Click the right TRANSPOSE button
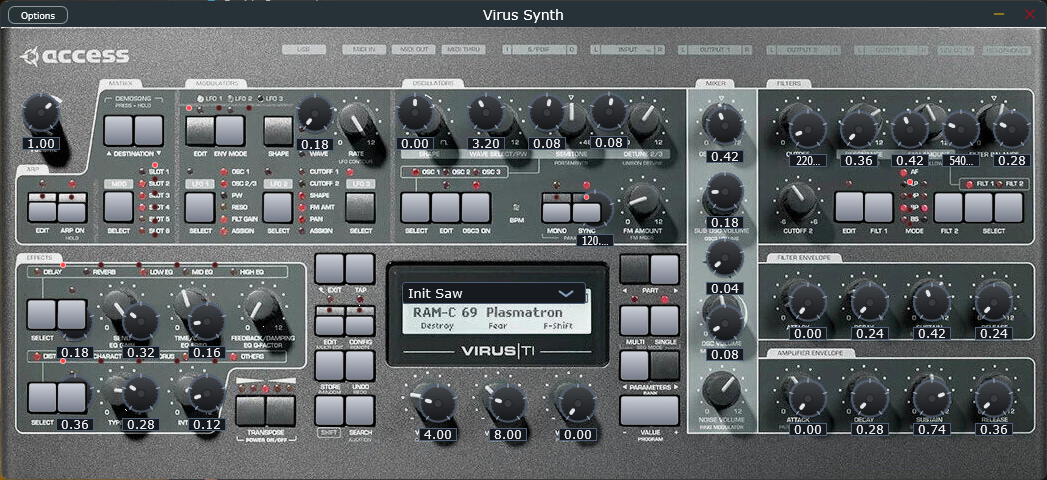 [280, 411]
